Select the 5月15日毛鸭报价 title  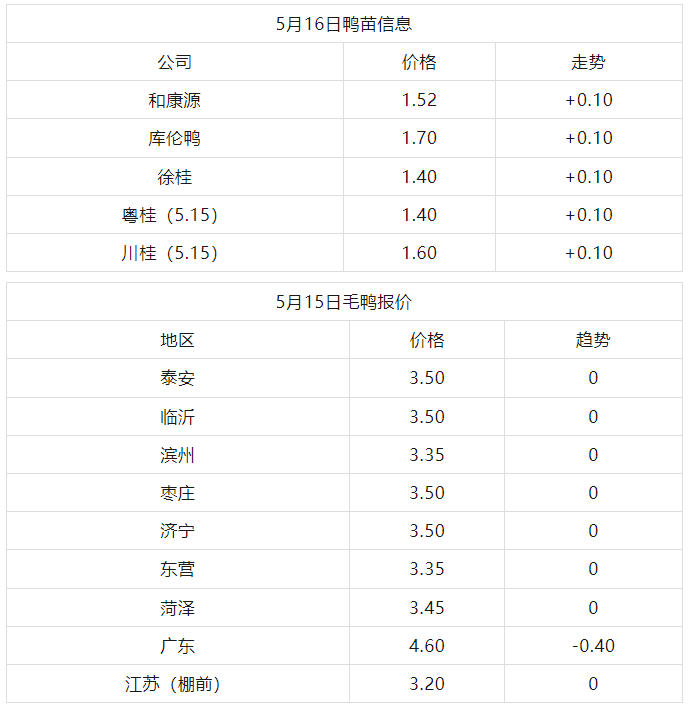click(344, 302)
